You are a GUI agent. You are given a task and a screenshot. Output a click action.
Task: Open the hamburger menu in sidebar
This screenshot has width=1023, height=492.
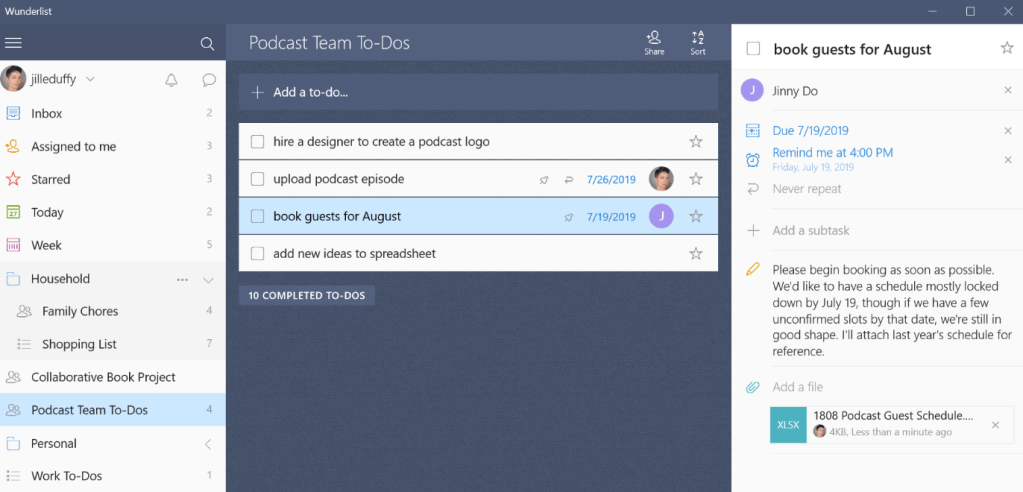(x=14, y=43)
